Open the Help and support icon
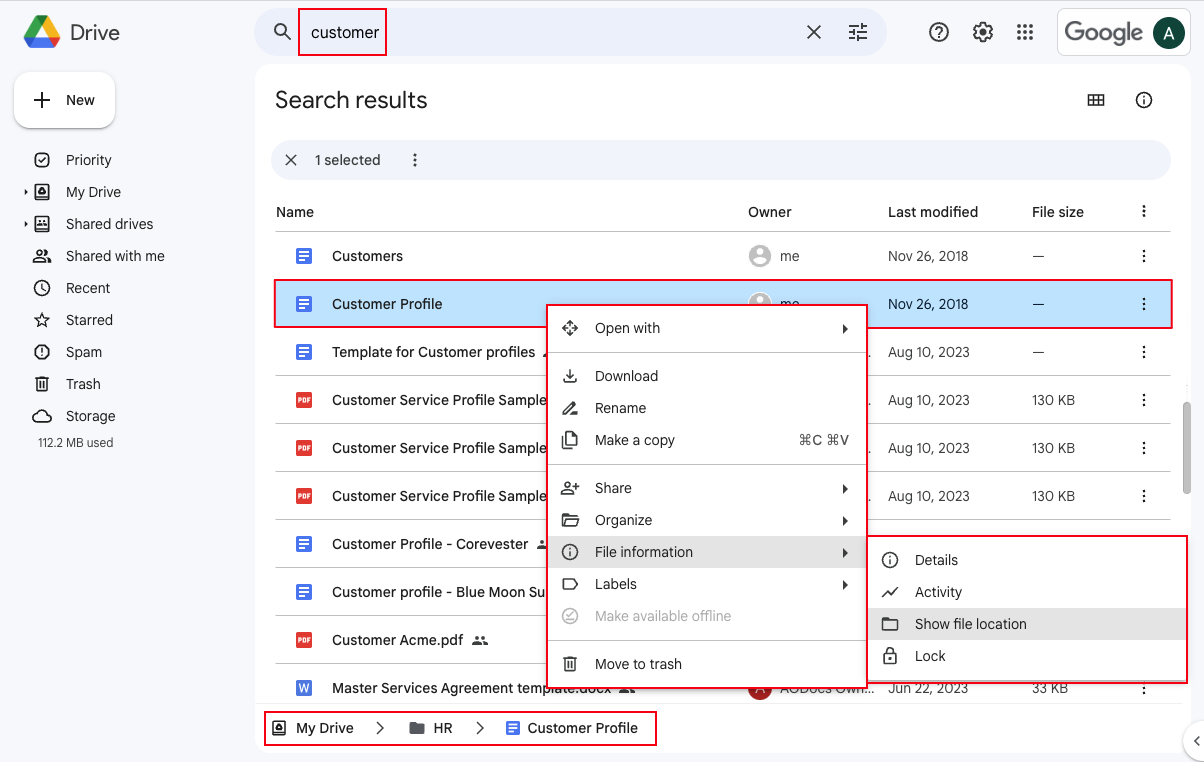The height and width of the screenshot is (762, 1204). (x=939, y=32)
